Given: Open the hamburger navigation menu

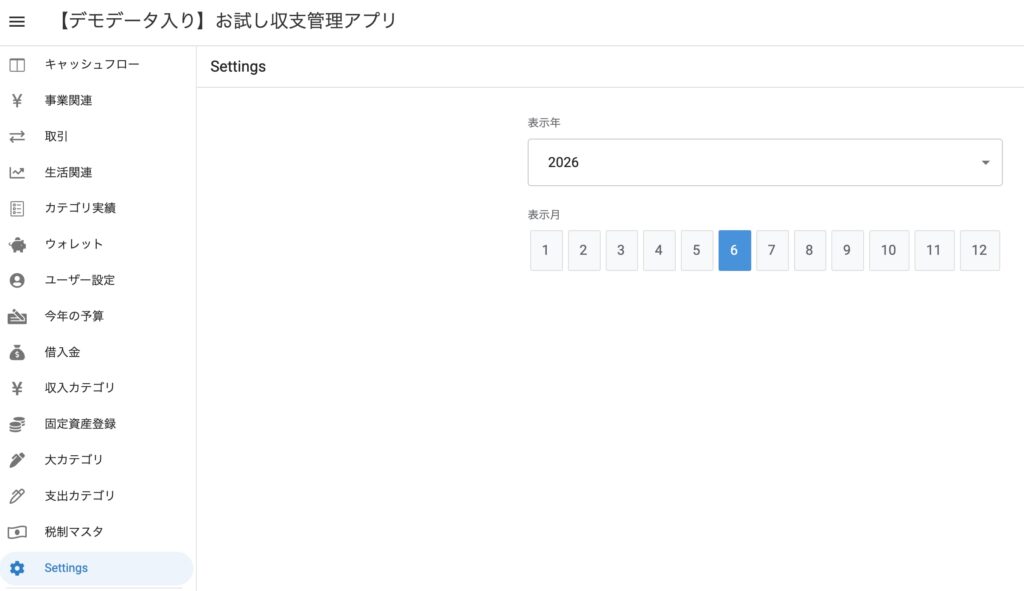Looking at the screenshot, I should pyautogui.click(x=17, y=22).
